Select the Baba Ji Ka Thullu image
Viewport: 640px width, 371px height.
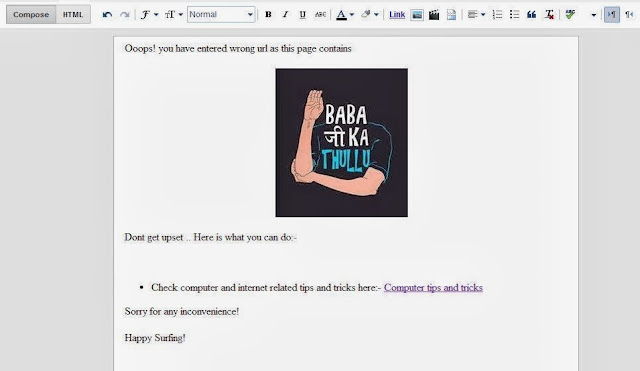coord(342,142)
